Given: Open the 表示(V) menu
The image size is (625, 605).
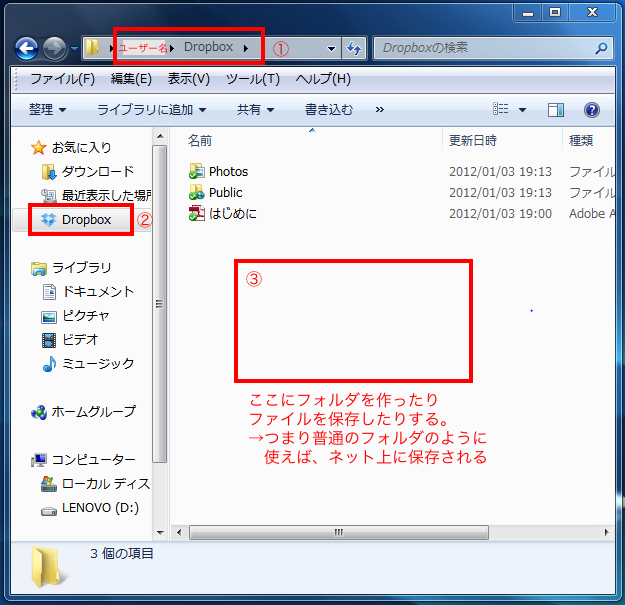Looking at the screenshot, I should (189, 79).
